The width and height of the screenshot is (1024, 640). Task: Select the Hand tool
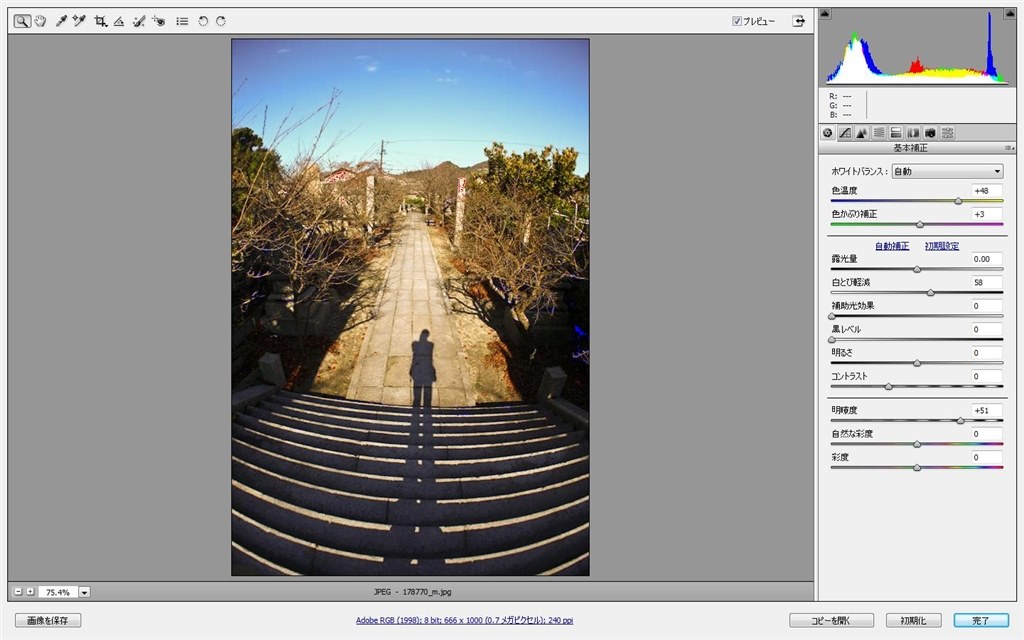(40, 21)
